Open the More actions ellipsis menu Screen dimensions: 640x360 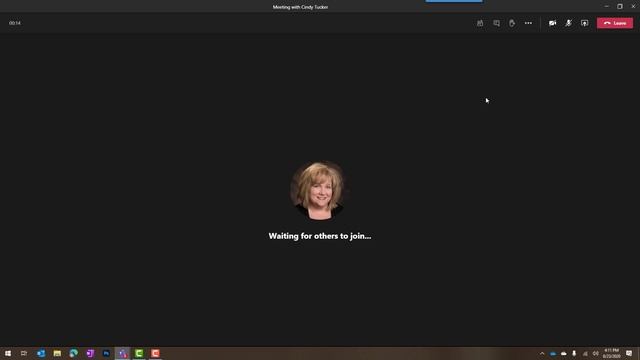(528, 23)
